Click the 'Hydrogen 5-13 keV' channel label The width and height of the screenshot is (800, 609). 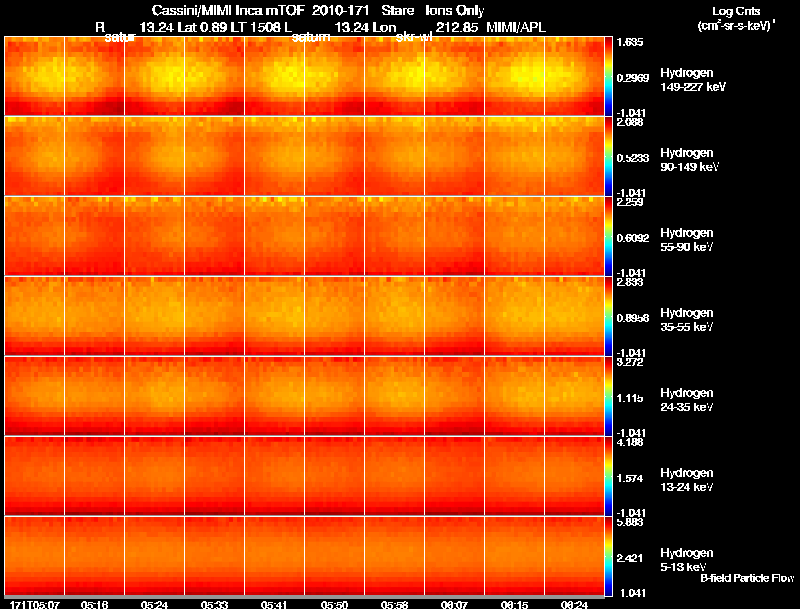point(687,560)
